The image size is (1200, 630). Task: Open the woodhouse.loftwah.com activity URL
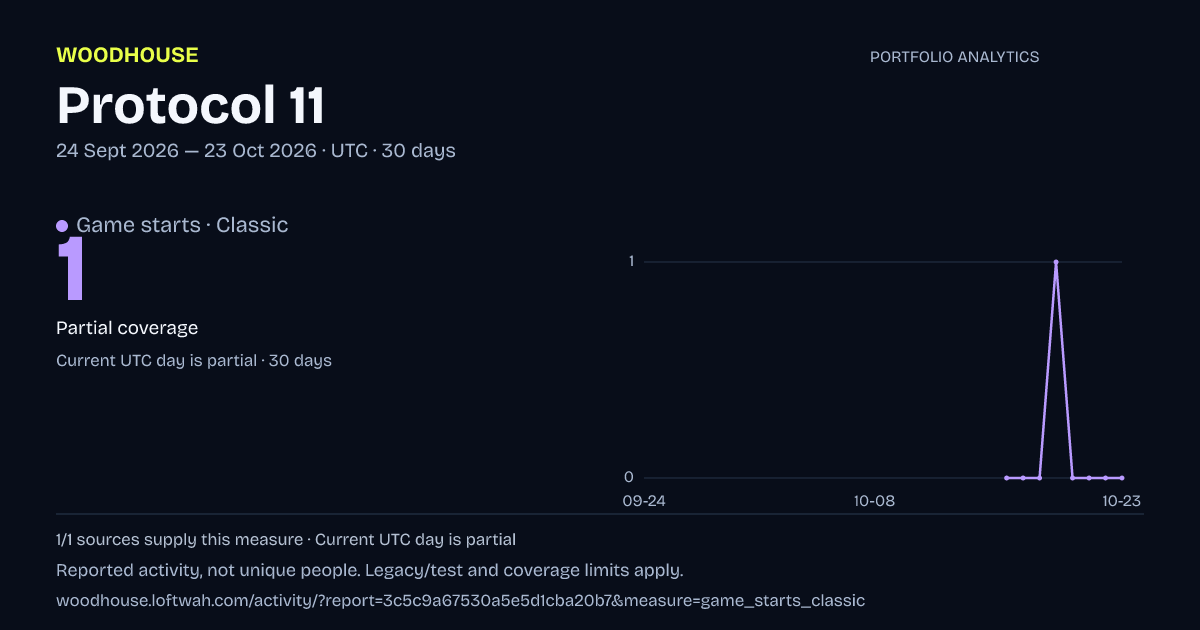click(x=460, y=601)
